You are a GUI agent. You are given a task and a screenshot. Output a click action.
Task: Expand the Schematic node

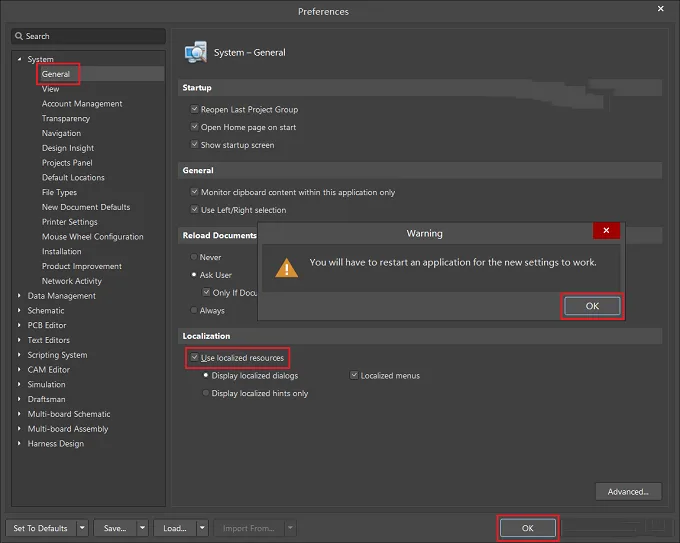(19, 310)
